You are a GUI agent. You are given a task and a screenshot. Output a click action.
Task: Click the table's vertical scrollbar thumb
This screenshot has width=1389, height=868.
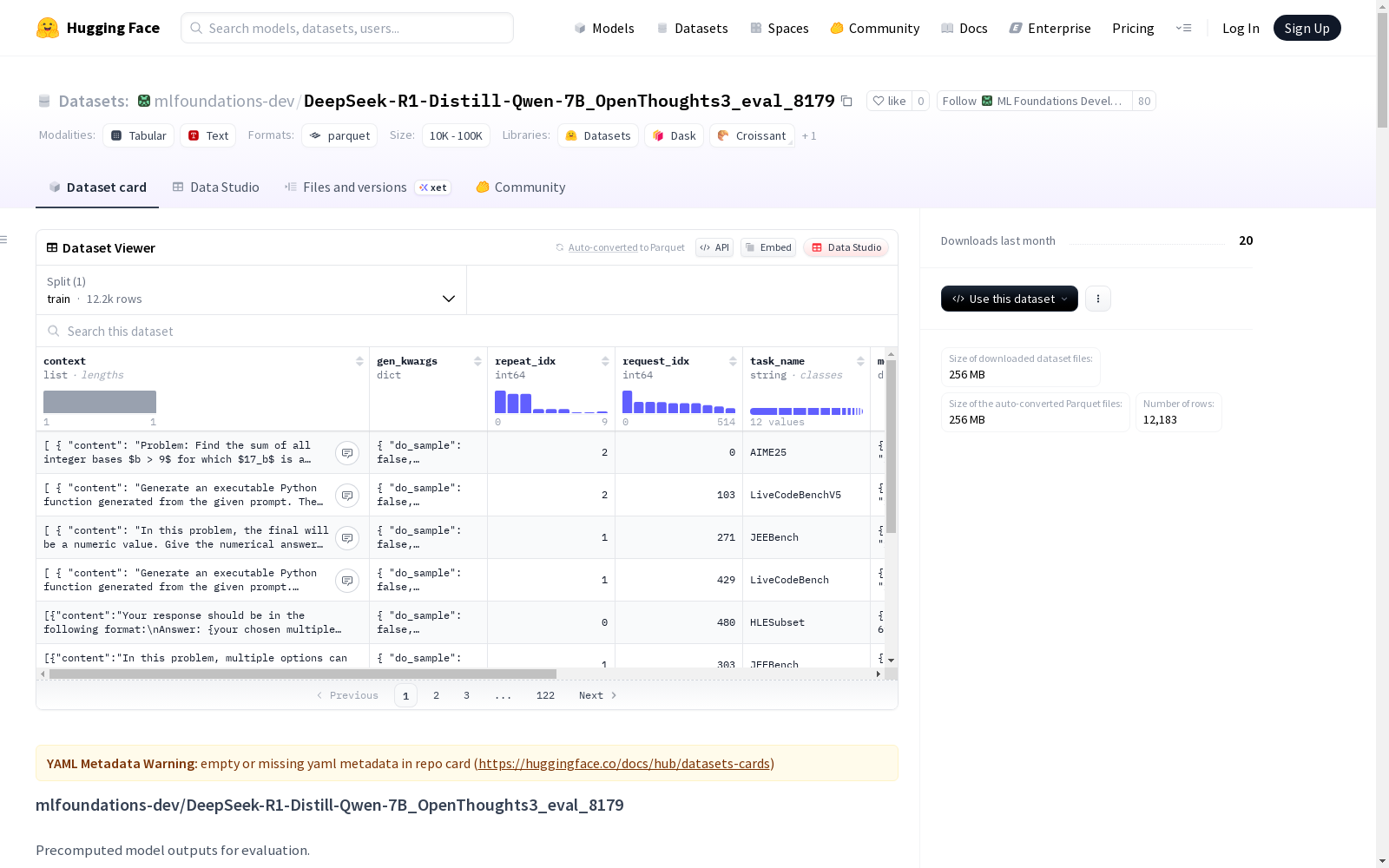coord(891,446)
